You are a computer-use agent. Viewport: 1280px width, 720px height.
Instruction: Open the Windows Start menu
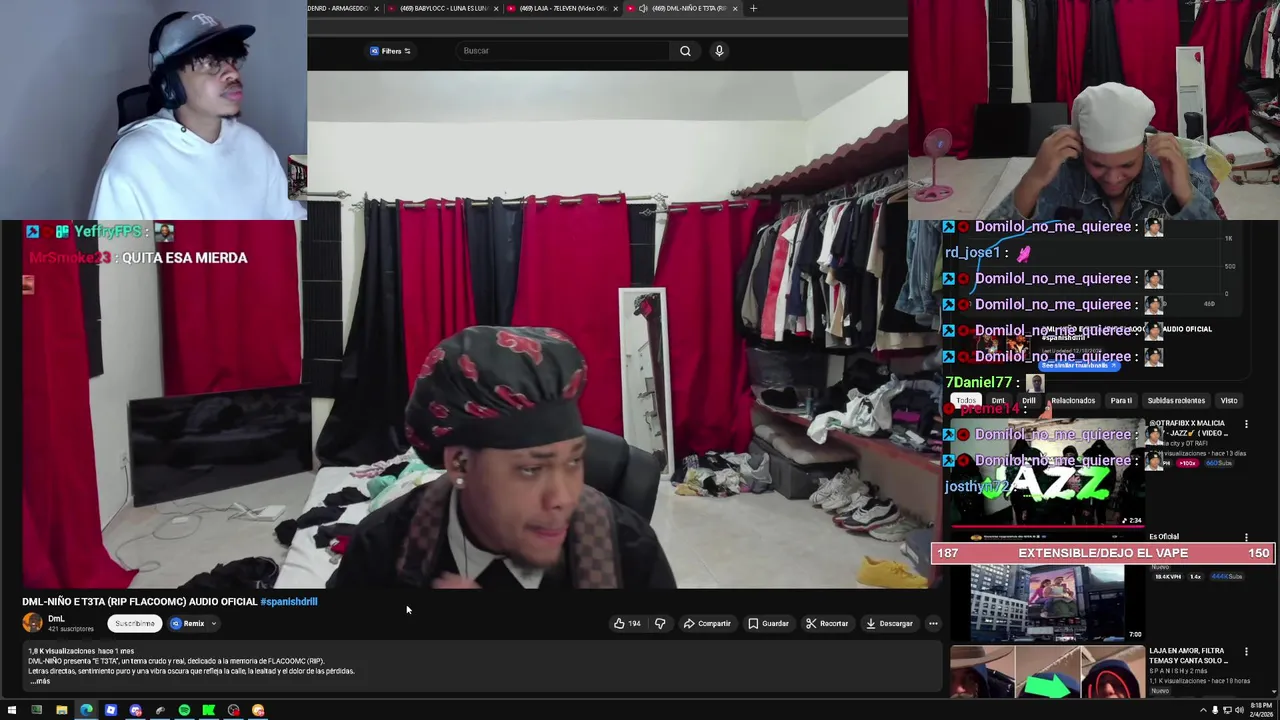12,710
